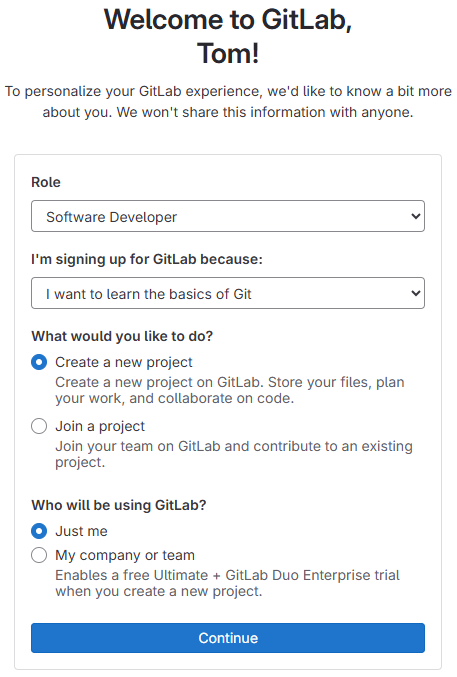Click the chevron on the learn Git basics select
The height and width of the screenshot is (677, 457).
[x=416, y=293]
